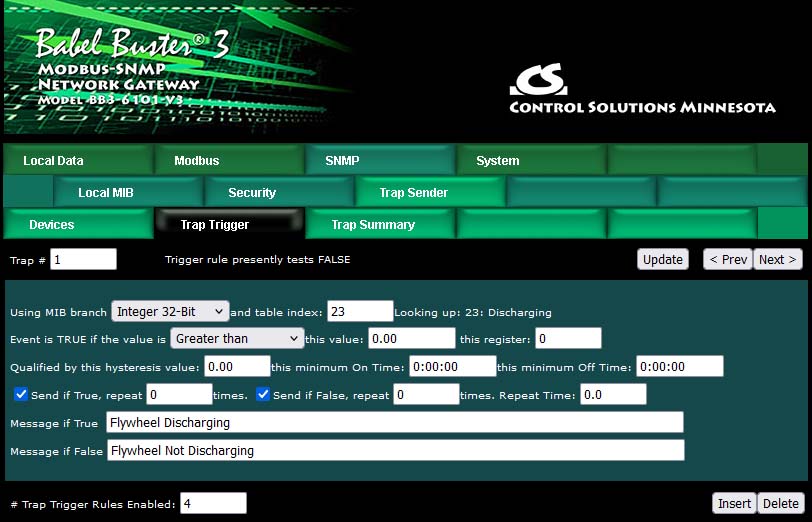The width and height of the screenshot is (812, 522).
Task: Toggle the Send if False checkbox
Action: (265, 395)
